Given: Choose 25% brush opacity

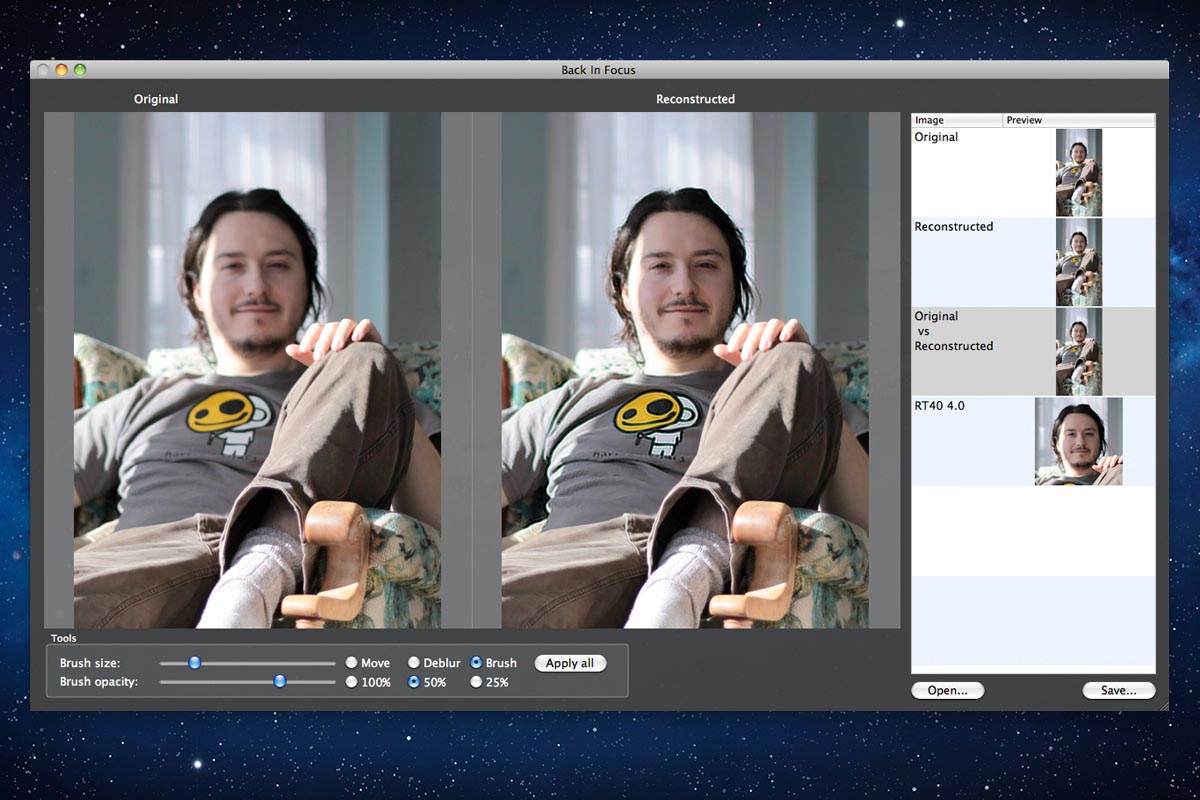Looking at the screenshot, I should point(476,682).
